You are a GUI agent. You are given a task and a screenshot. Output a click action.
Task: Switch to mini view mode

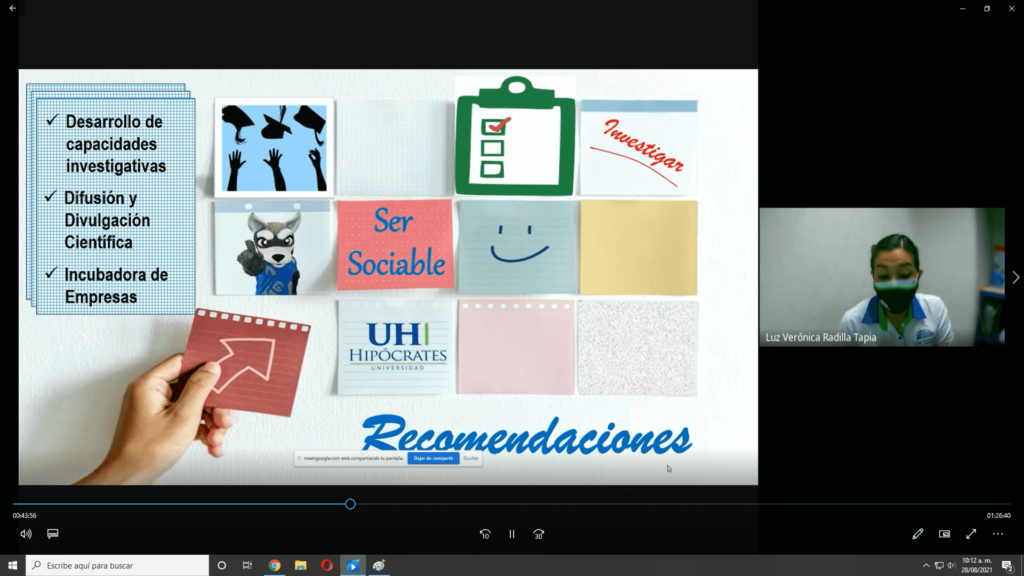tap(944, 534)
